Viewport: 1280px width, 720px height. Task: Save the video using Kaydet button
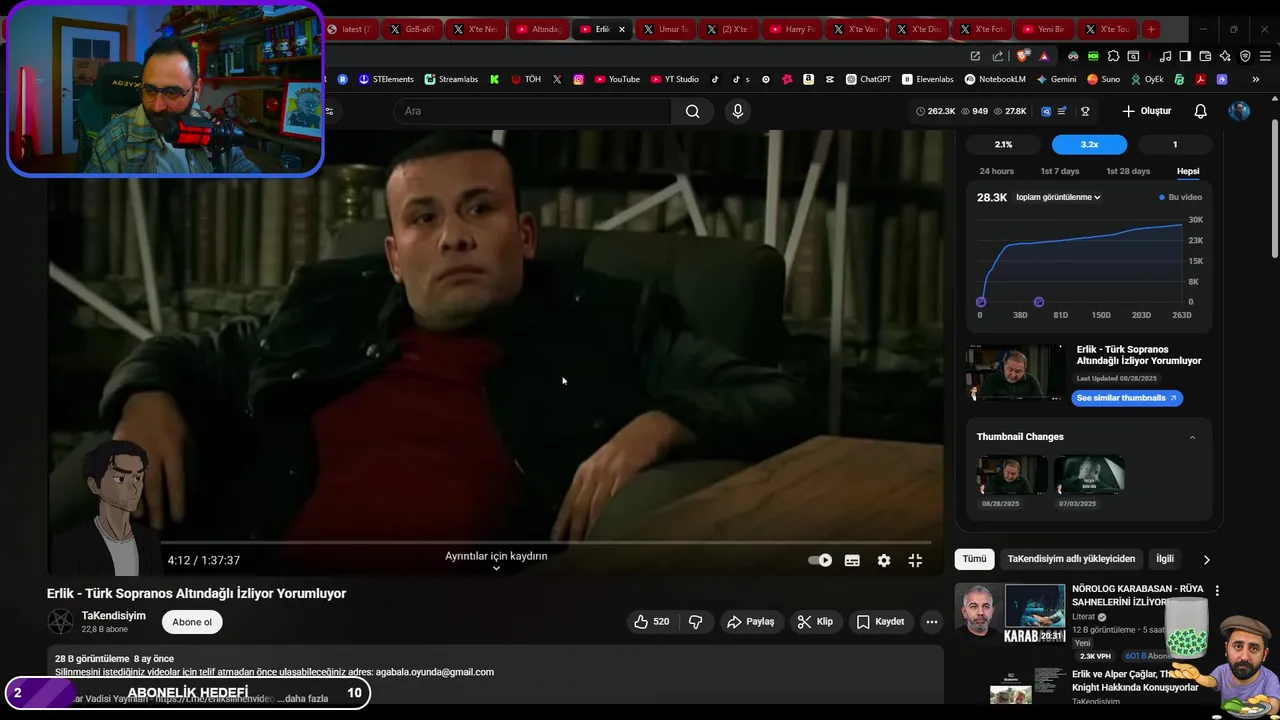click(x=880, y=622)
